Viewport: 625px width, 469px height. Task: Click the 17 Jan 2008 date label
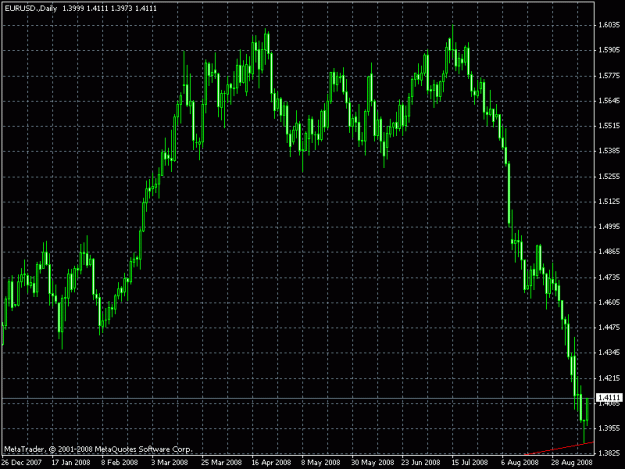point(71,463)
